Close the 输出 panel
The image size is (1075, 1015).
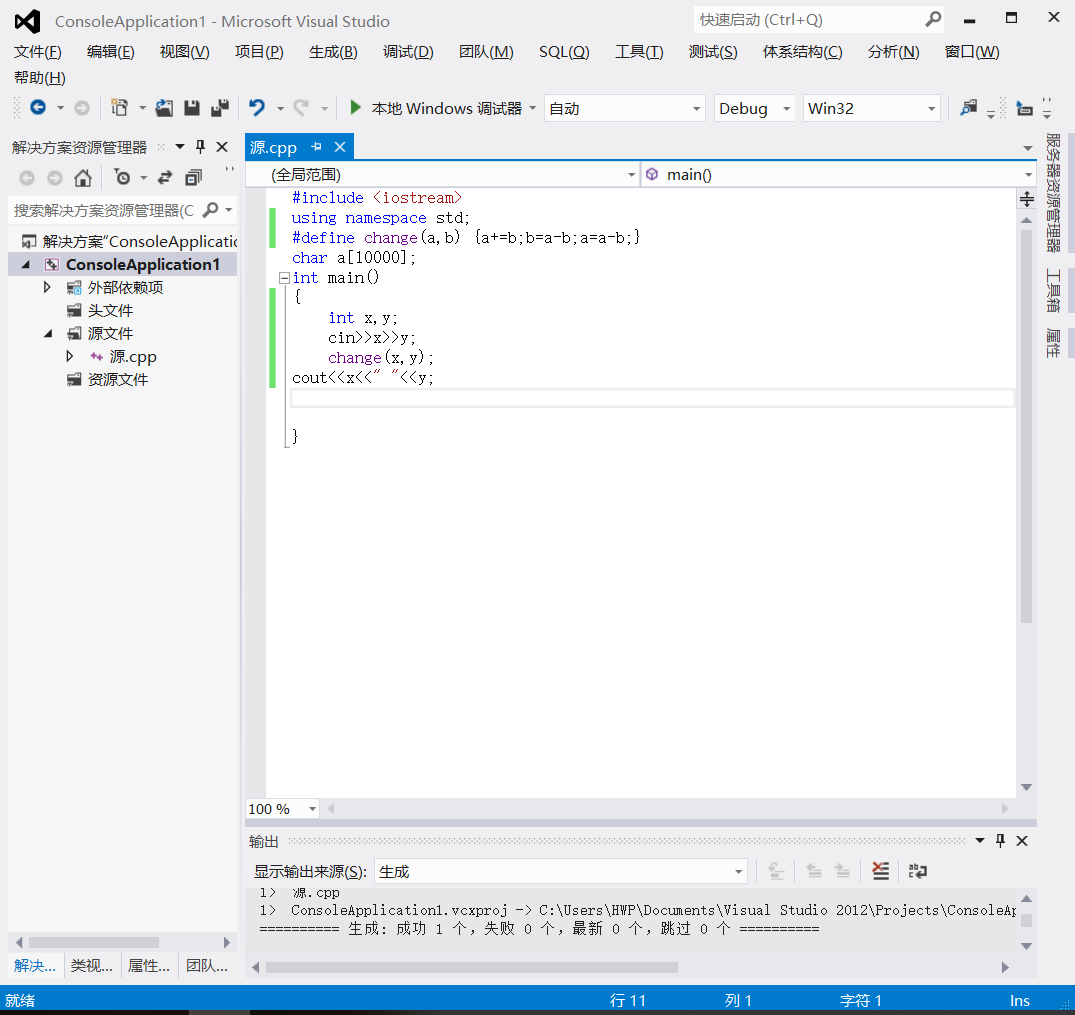(x=1022, y=841)
